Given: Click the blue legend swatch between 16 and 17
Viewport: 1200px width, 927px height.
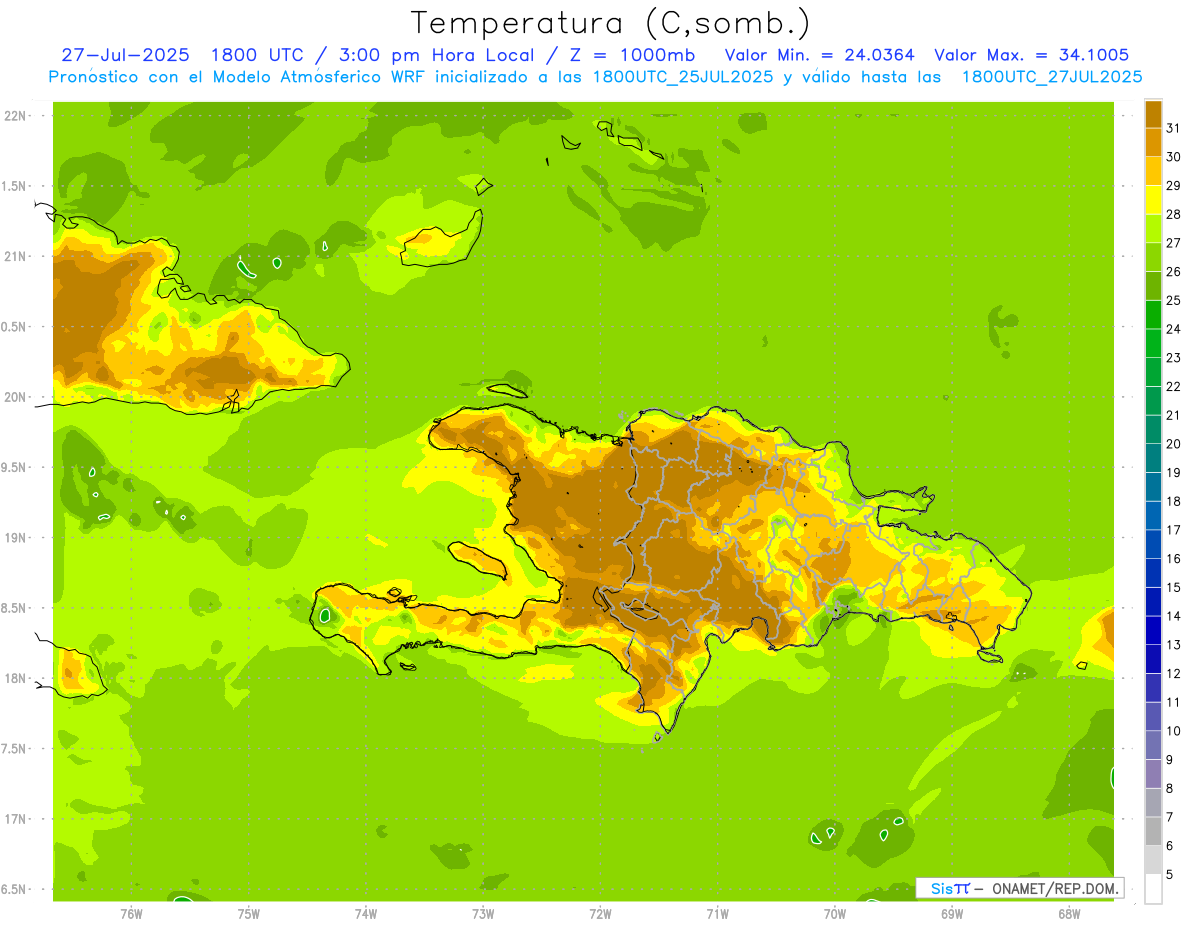Looking at the screenshot, I should tap(1153, 544).
